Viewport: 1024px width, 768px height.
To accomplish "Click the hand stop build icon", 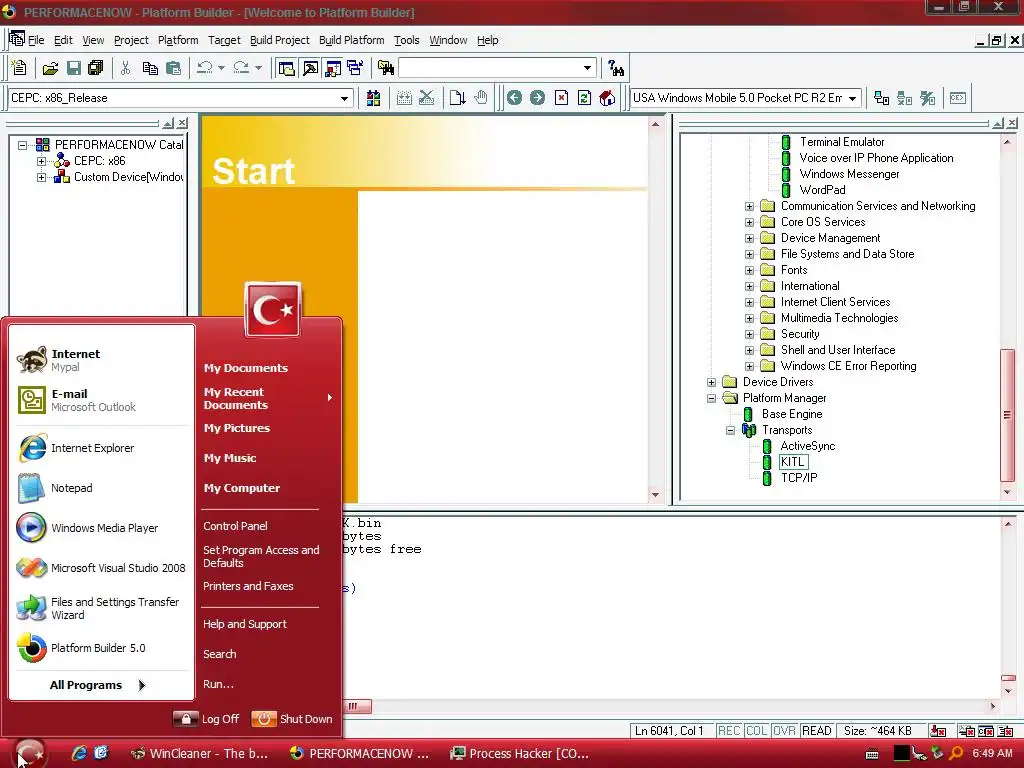I will pos(481,98).
